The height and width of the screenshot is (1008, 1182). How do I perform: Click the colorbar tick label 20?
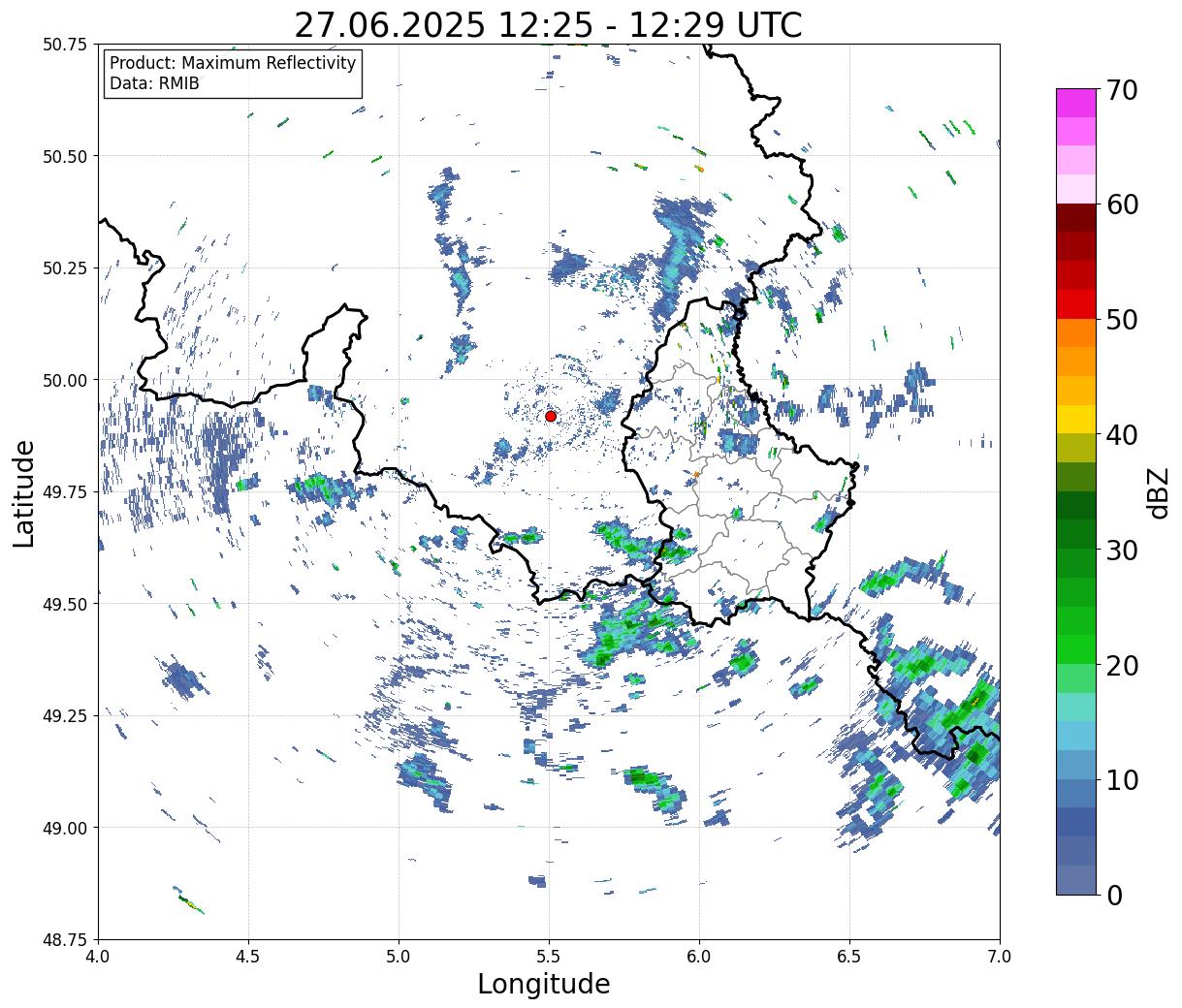click(x=1122, y=665)
